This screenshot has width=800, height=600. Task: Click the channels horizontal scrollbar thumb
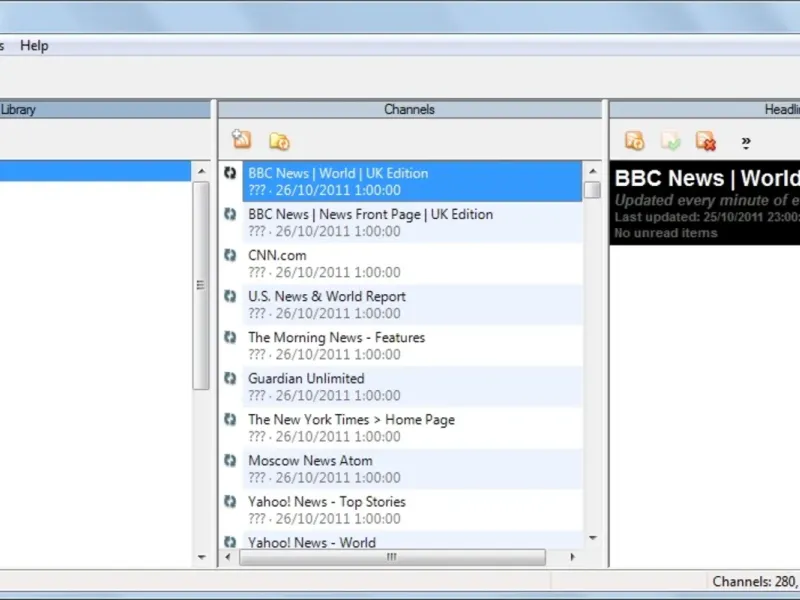tap(391, 557)
